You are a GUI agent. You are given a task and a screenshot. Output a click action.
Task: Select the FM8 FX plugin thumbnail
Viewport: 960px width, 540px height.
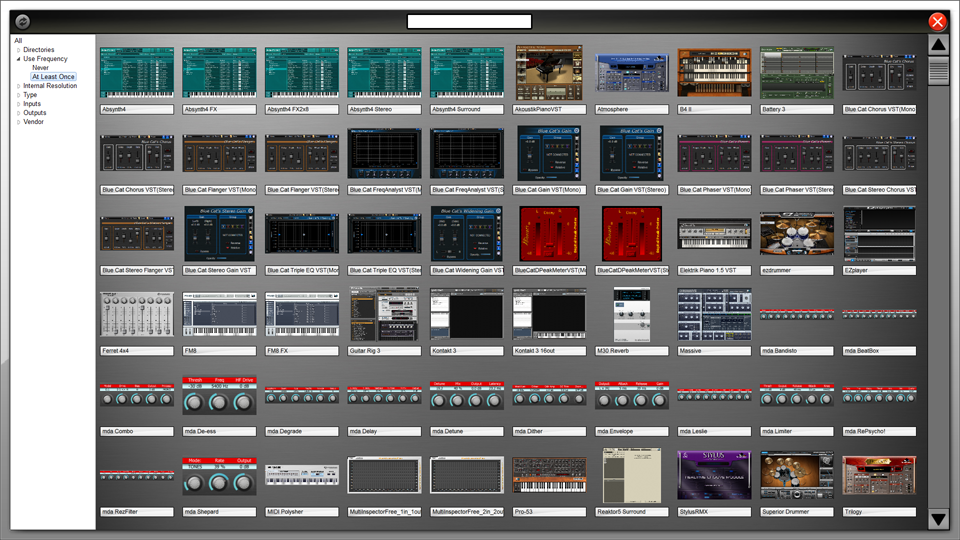302,314
